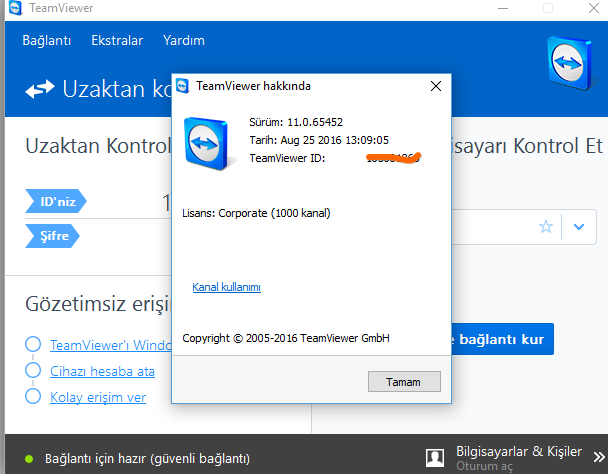Open the Kolay erişim ver link
The image size is (608, 474).
(98, 398)
